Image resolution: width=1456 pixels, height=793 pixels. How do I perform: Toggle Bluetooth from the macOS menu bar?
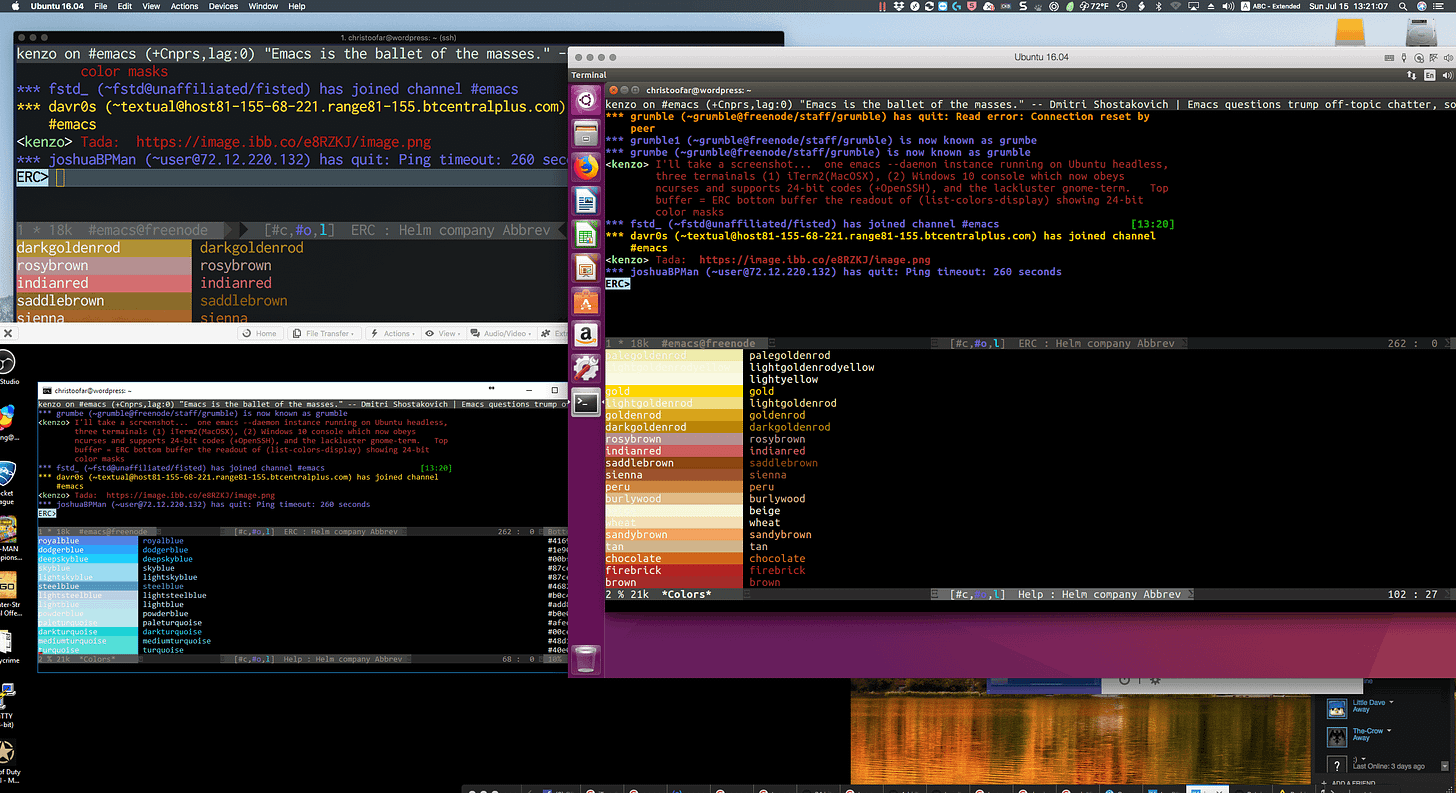(x=1158, y=6)
